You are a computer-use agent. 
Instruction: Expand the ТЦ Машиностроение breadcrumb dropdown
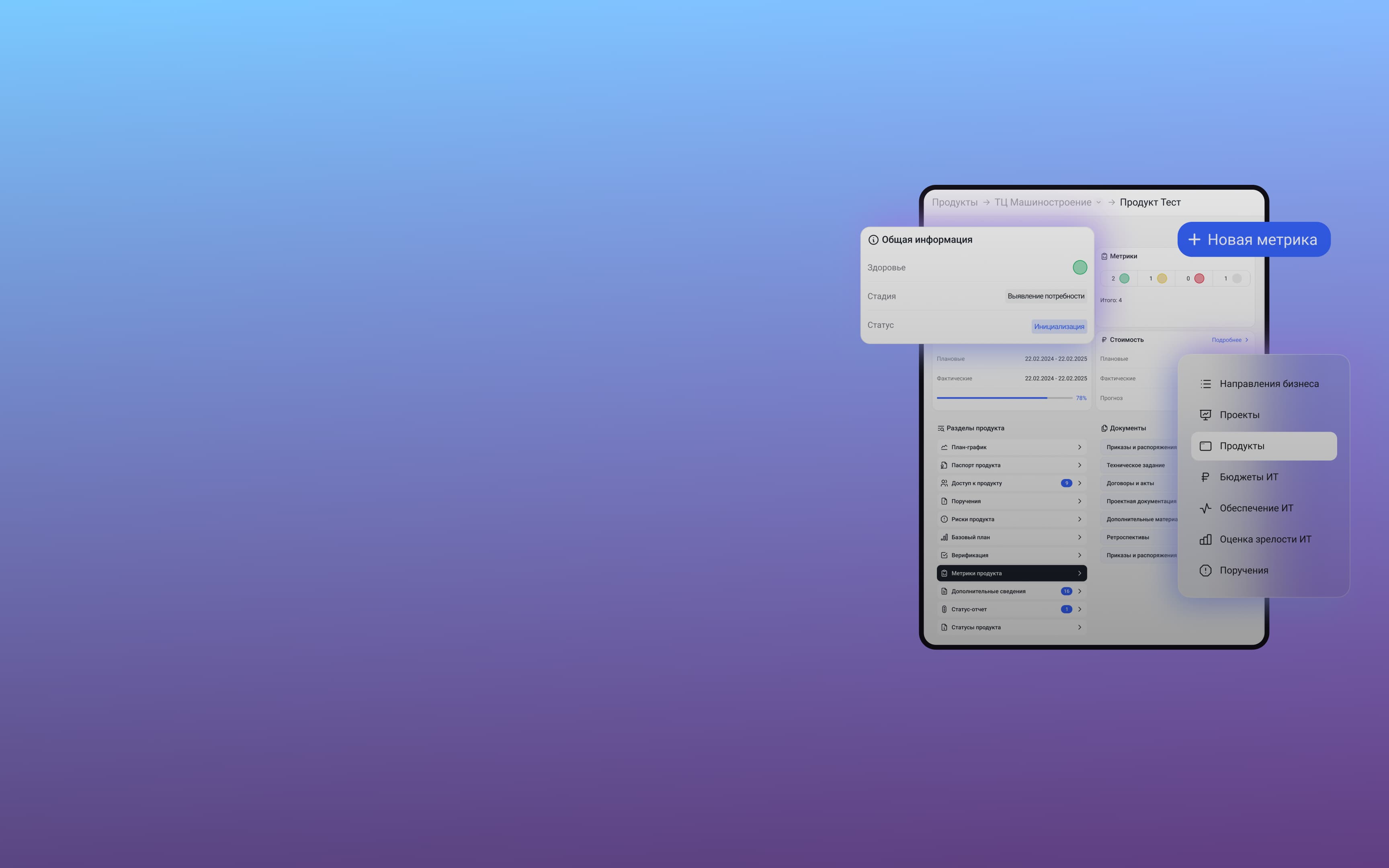click(x=1098, y=203)
